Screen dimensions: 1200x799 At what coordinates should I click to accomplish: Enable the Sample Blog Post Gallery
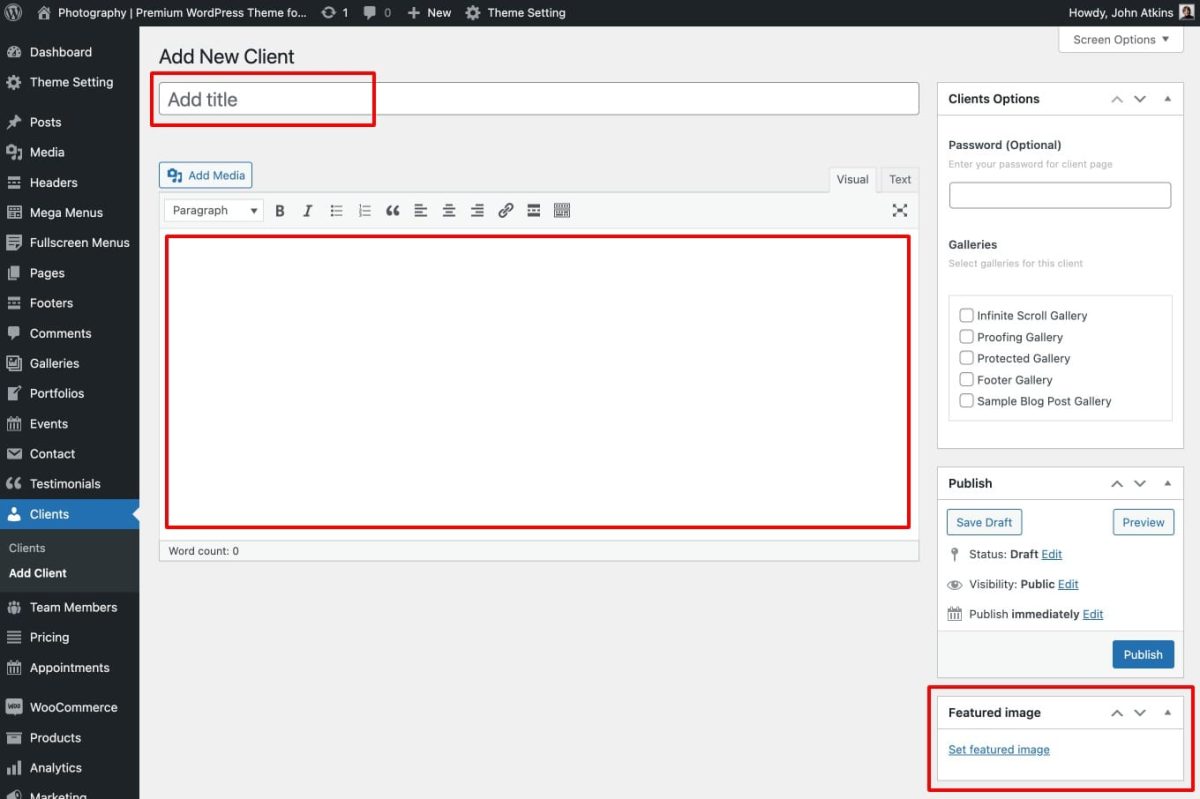966,400
